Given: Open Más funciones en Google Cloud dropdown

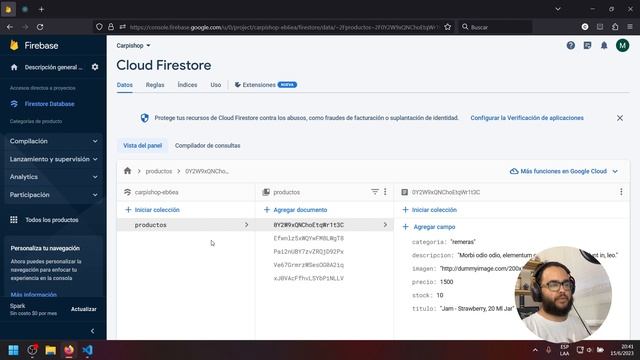Looking at the screenshot, I should tap(564, 171).
